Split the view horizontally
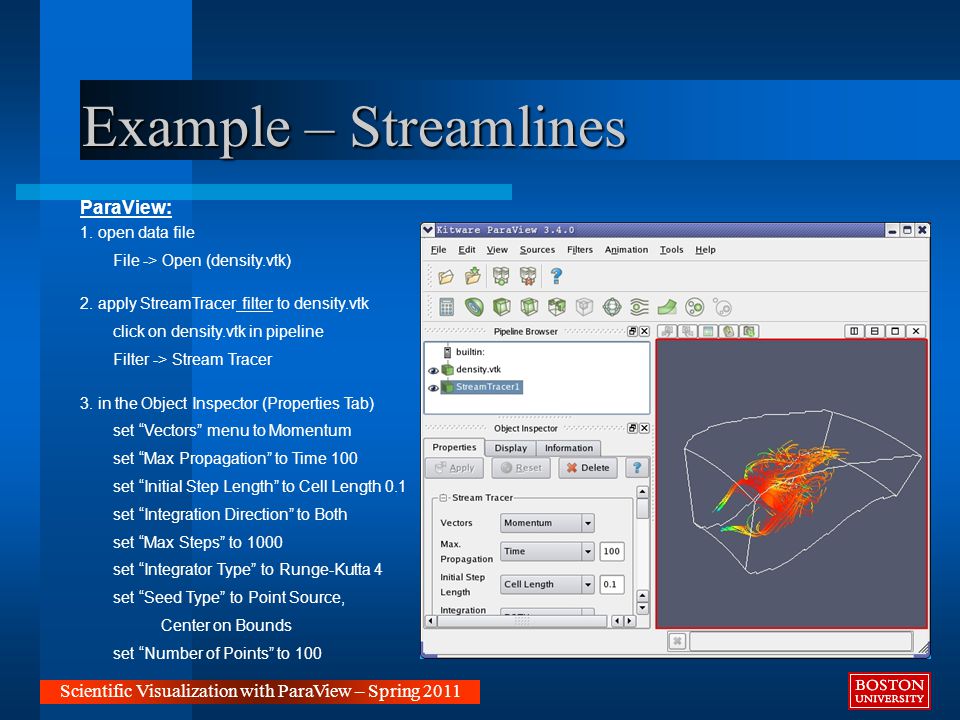Viewport: 960px width, 720px height. pyautogui.click(x=854, y=331)
